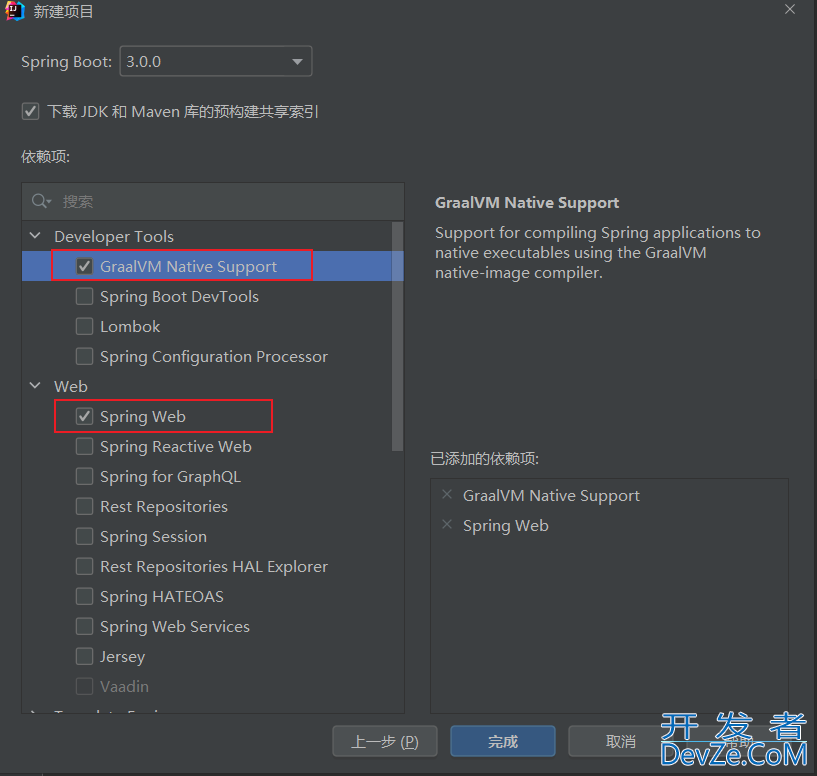Image resolution: width=817 pixels, height=776 pixels.
Task: Remove Spring Web from added dependencies
Action: click(447, 524)
